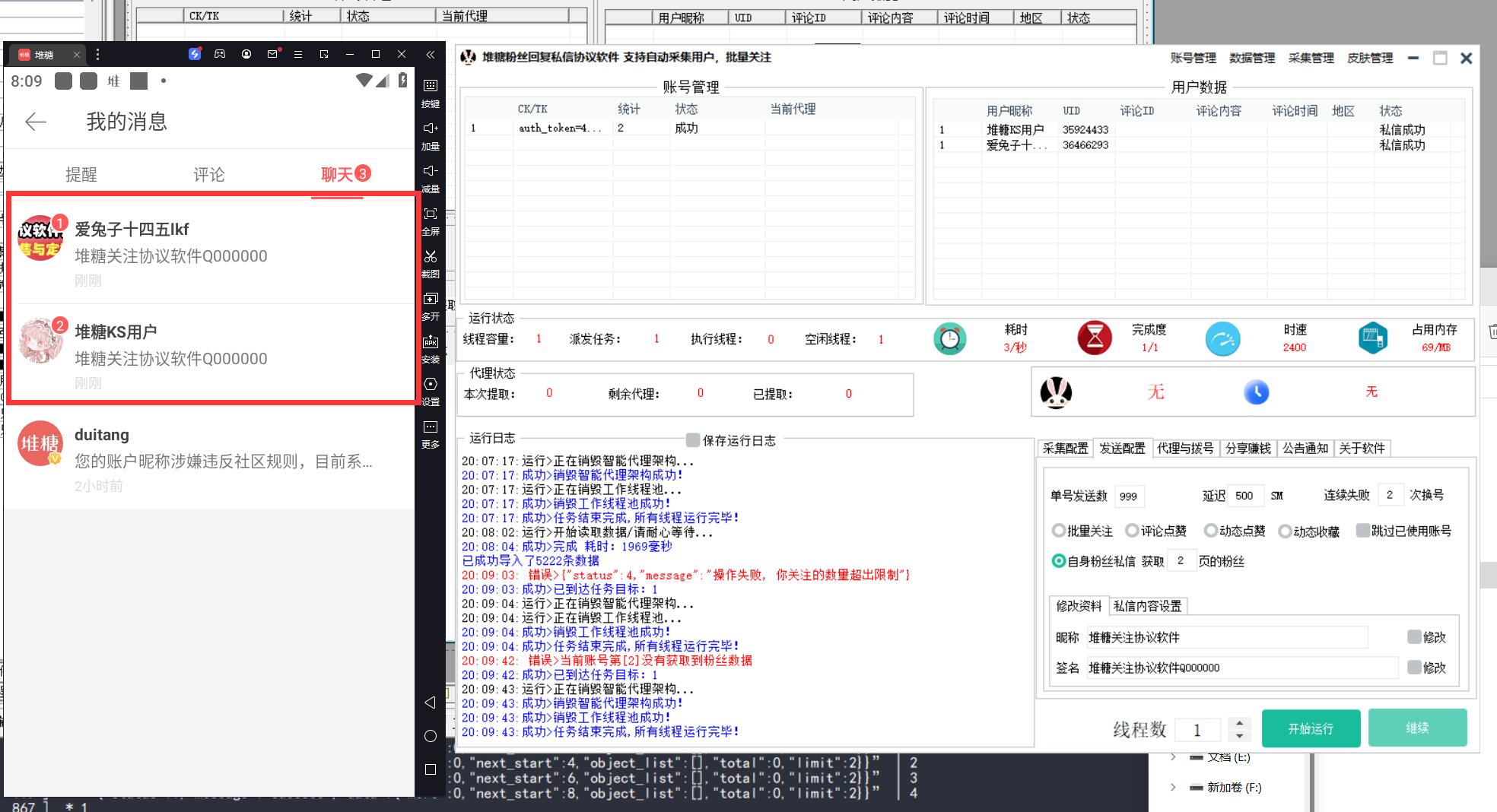Open the 私信内容设置 tab

pos(1147,606)
